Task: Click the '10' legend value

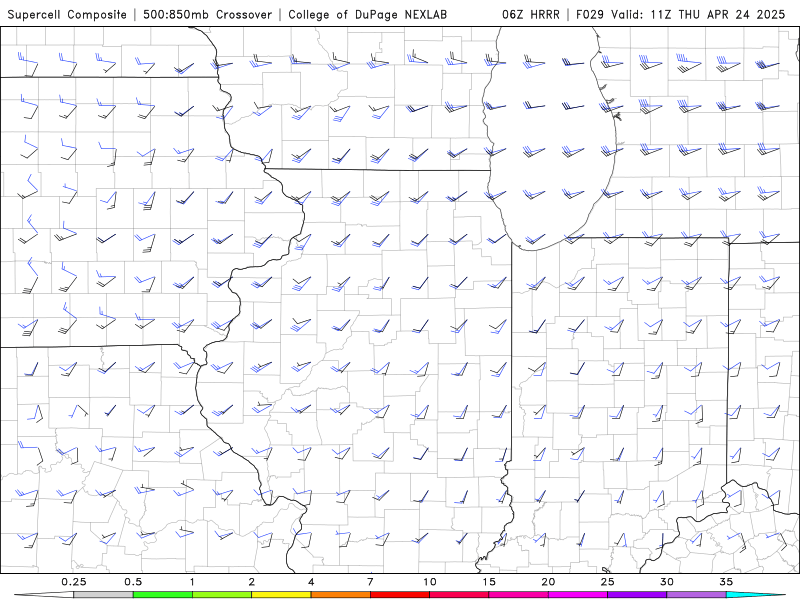Action: click(x=430, y=582)
